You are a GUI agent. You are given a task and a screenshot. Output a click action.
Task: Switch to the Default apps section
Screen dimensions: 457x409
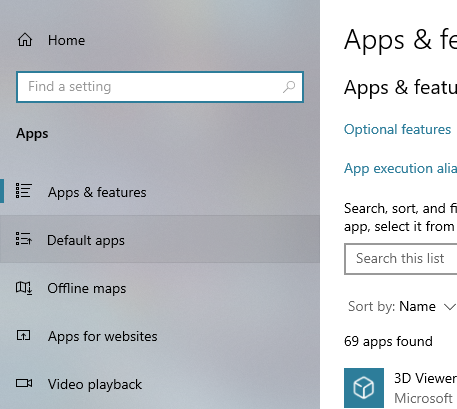tap(160, 239)
